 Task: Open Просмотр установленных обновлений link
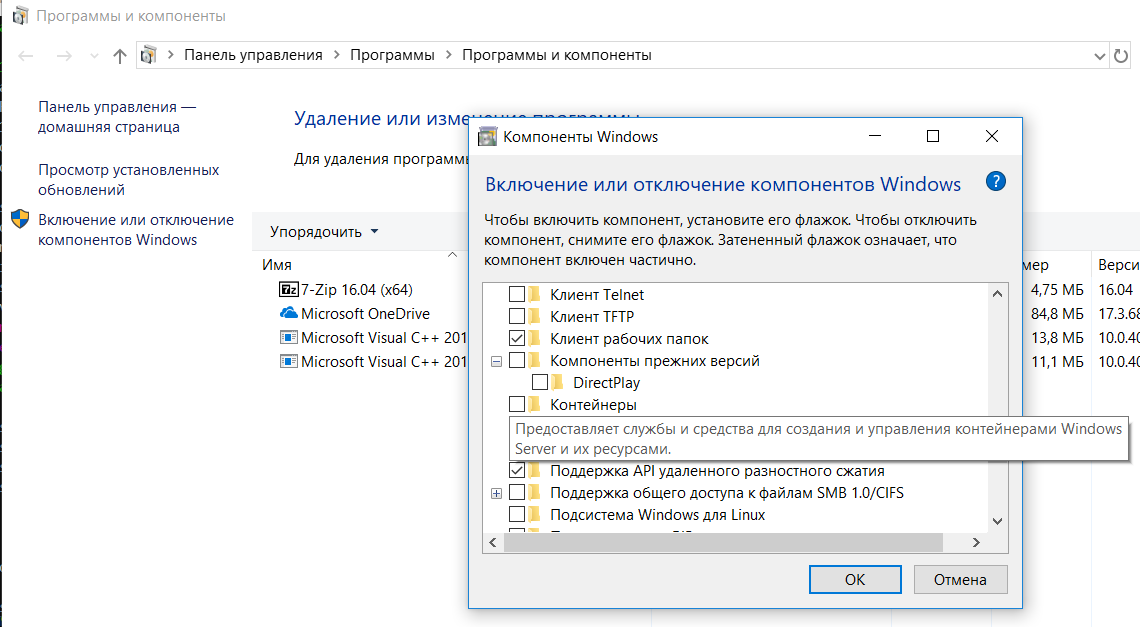128,180
